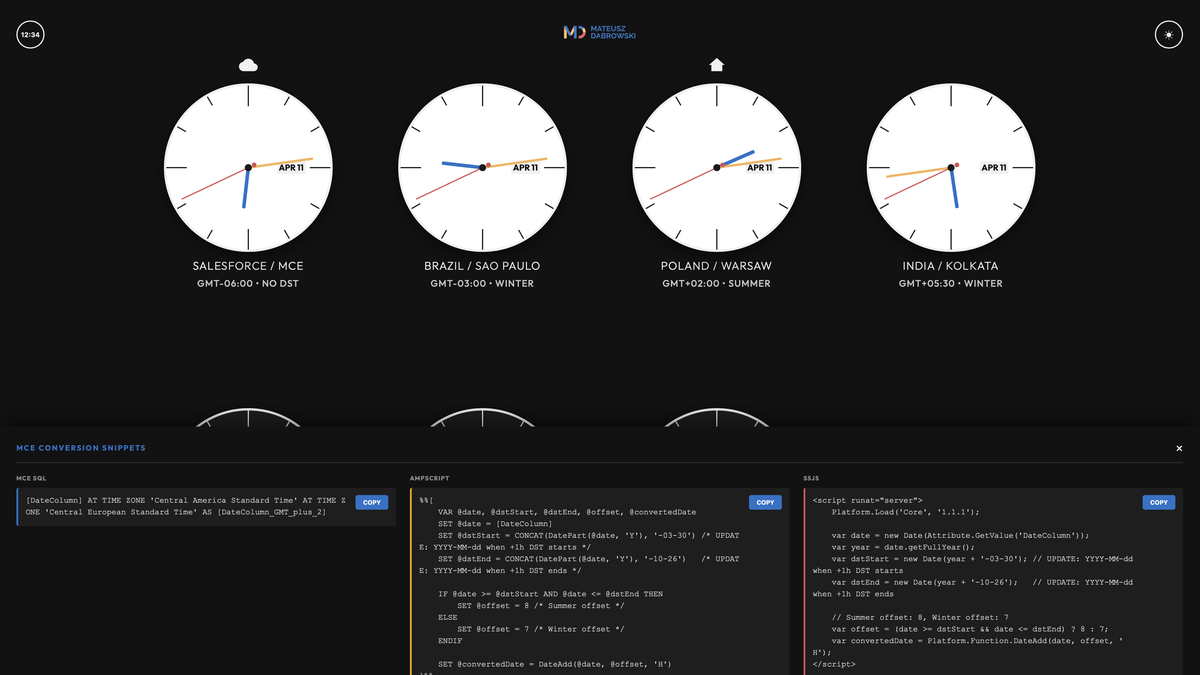Viewport: 1200px width, 675px height.
Task: Click the INDIA / KOLKATA label
Action: 950,266
